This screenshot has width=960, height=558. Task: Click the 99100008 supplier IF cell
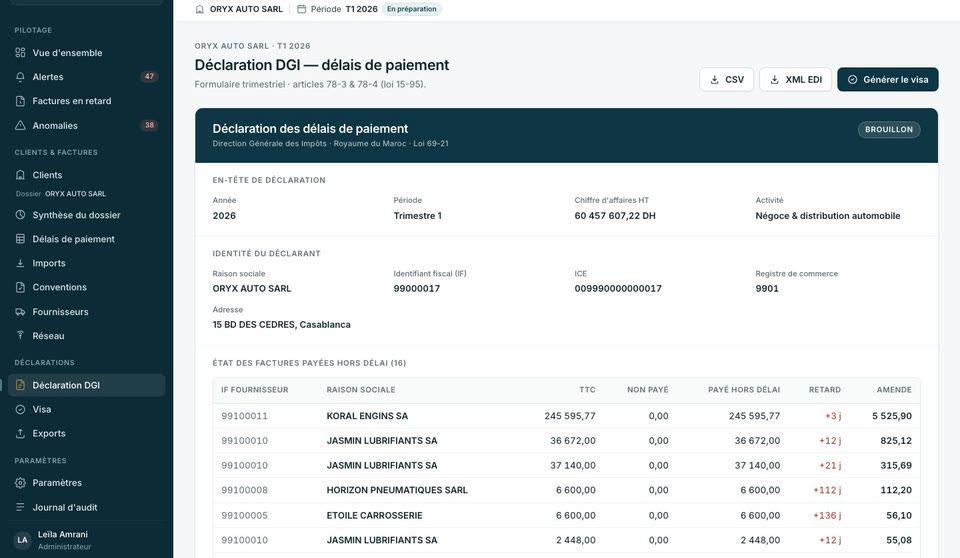tap(244, 490)
